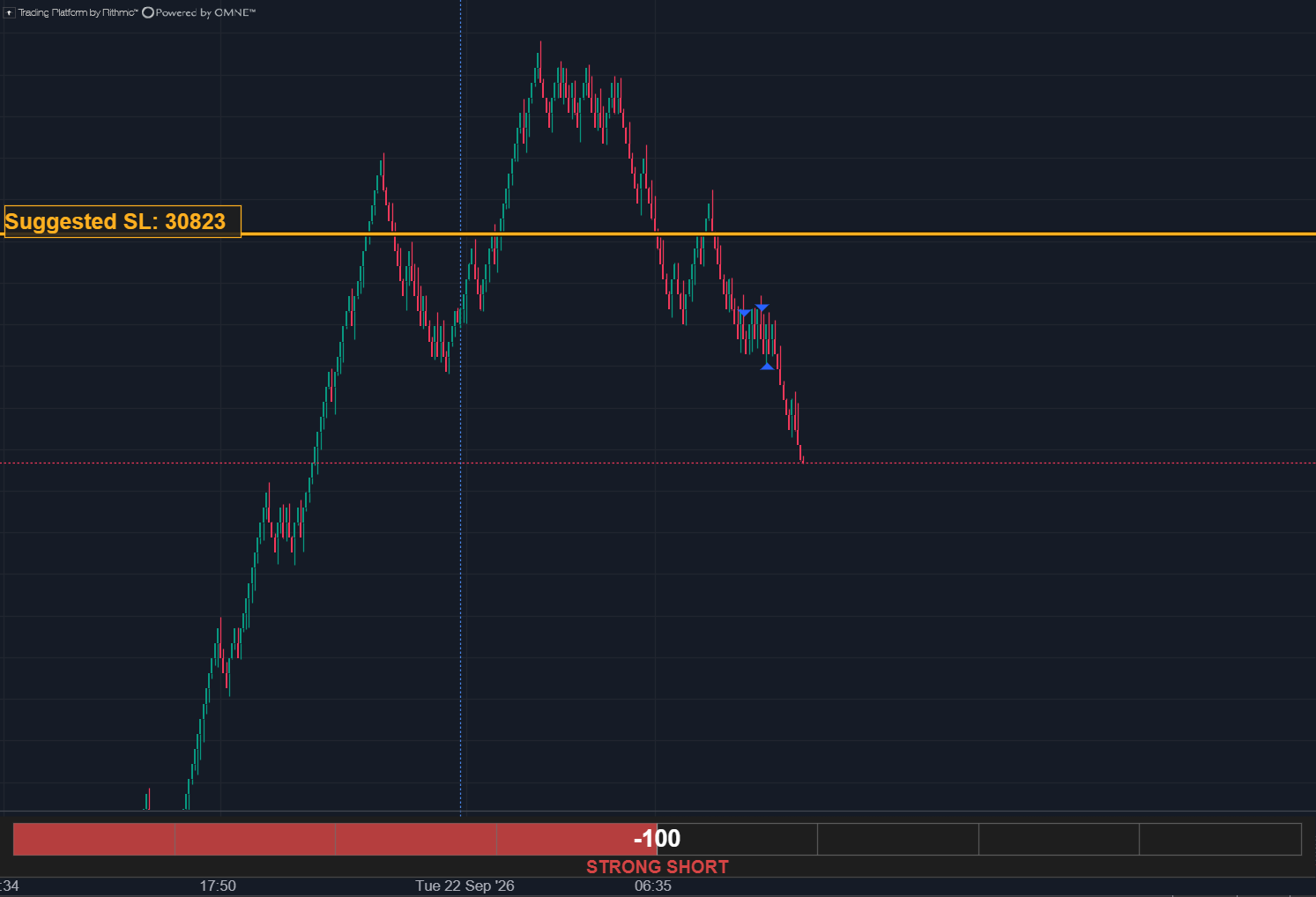Screen dimensions: 1316x897
Task: Click the 'STRONG SHORT' signal label
Action: click(658, 867)
